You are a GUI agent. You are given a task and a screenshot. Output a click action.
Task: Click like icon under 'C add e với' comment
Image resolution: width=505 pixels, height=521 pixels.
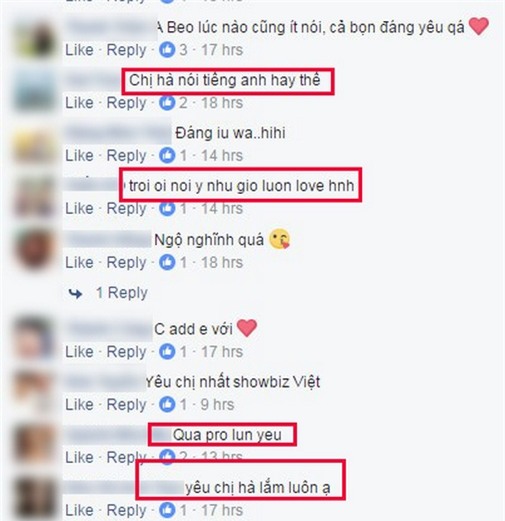point(167,352)
